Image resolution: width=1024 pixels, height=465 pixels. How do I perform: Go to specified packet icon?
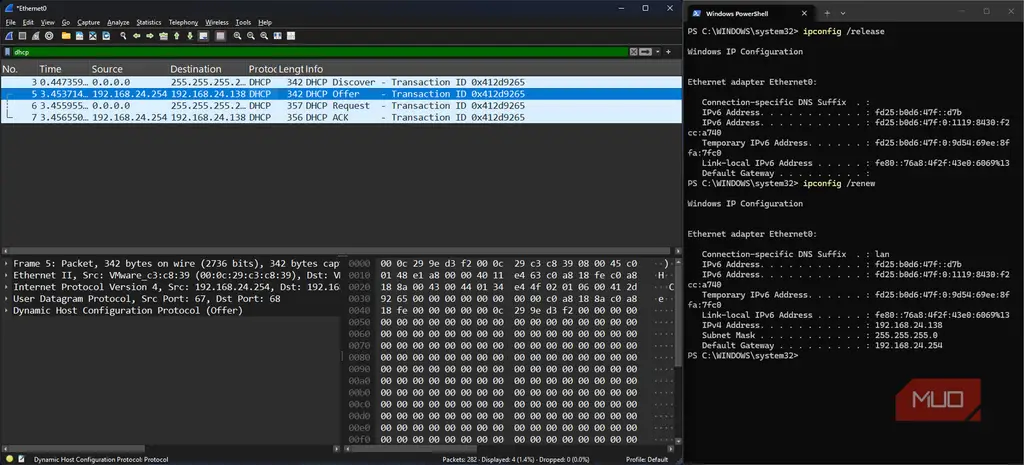163,36
